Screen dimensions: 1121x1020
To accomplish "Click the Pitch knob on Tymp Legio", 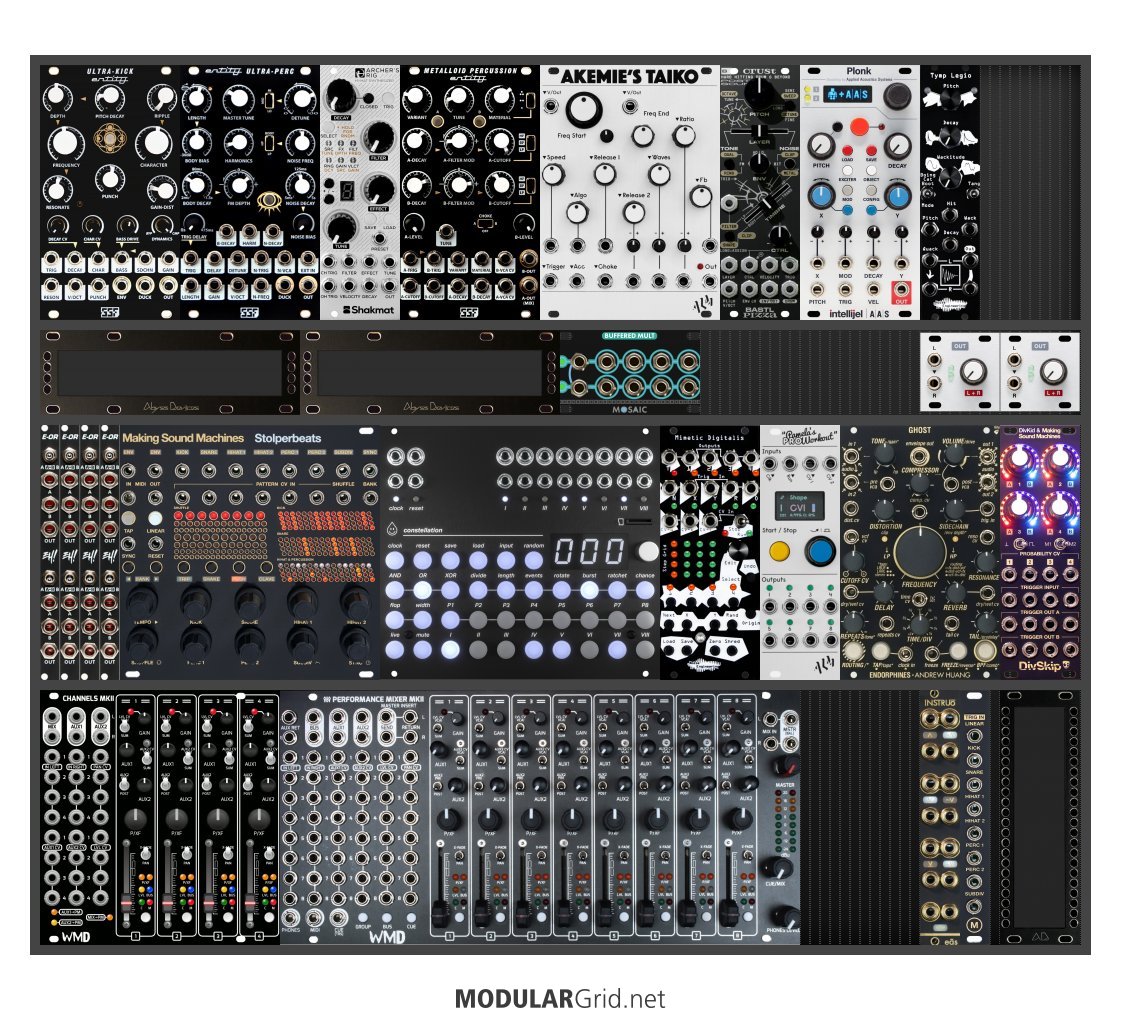I will pyautogui.click(x=950, y=101).
